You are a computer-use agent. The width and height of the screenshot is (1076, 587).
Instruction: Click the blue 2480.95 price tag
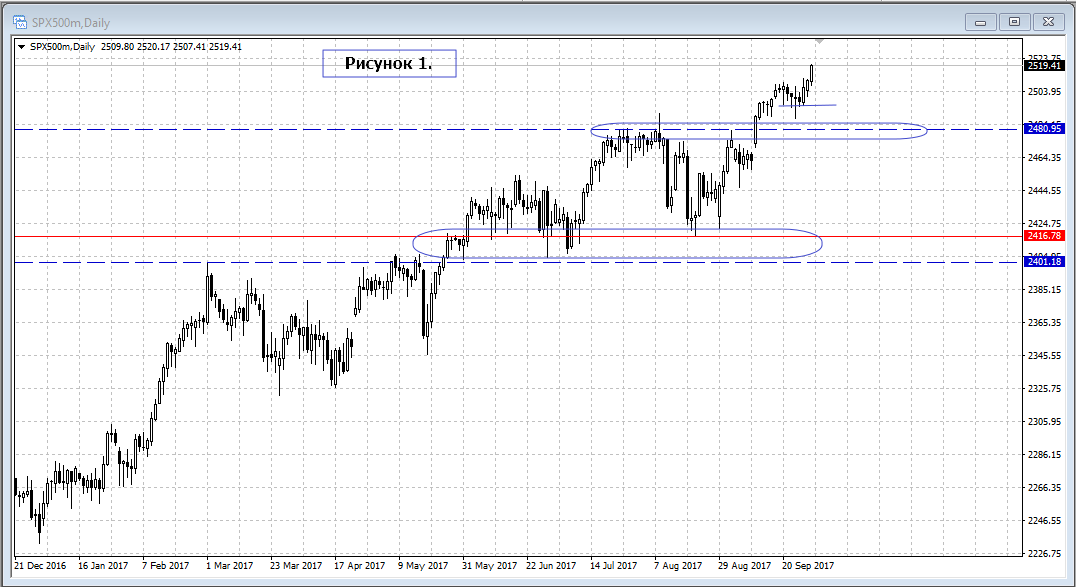(x=1043, y=128)
